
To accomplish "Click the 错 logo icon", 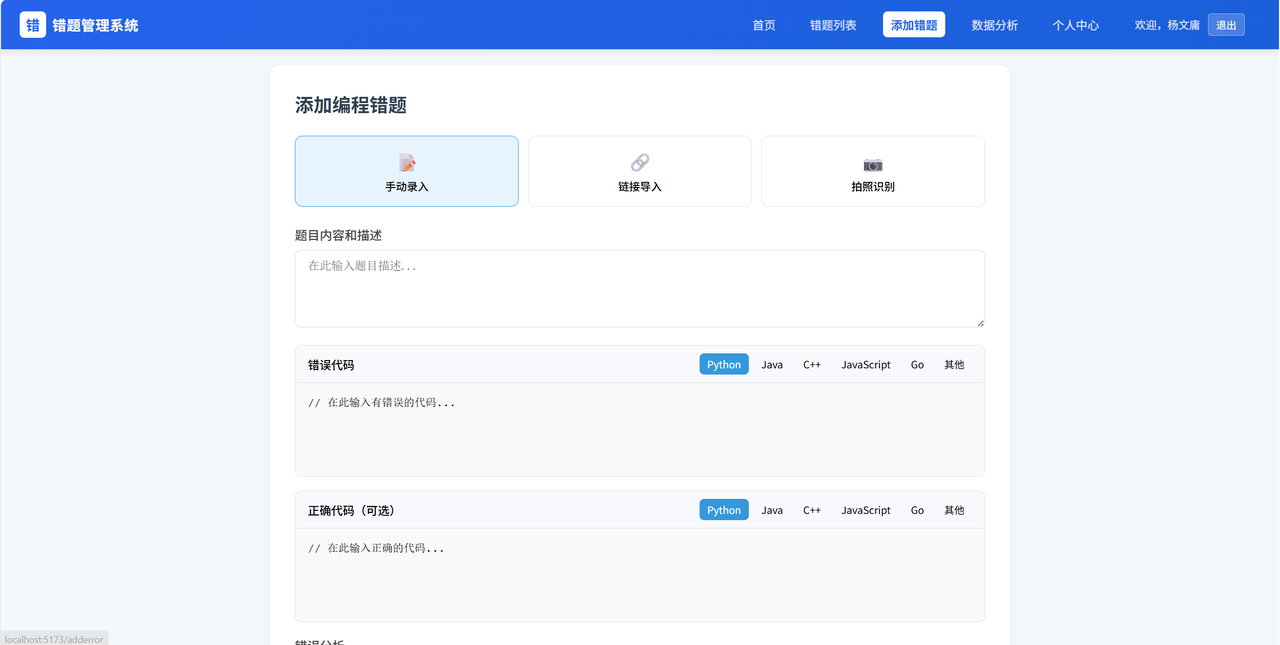I will 33,25.
